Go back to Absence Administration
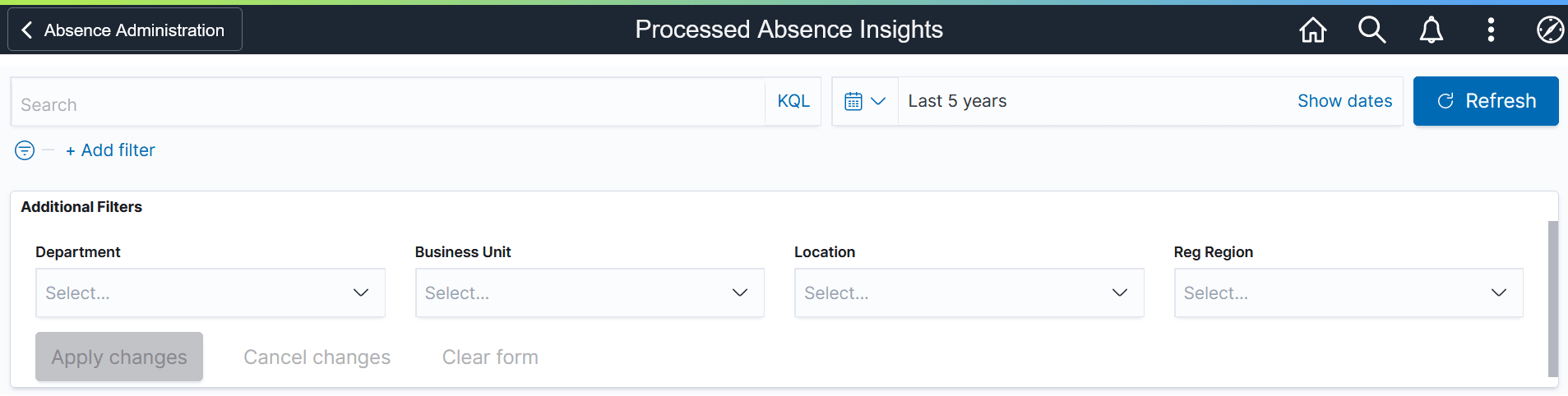1568x396 pixels. [x=125, y=30]
